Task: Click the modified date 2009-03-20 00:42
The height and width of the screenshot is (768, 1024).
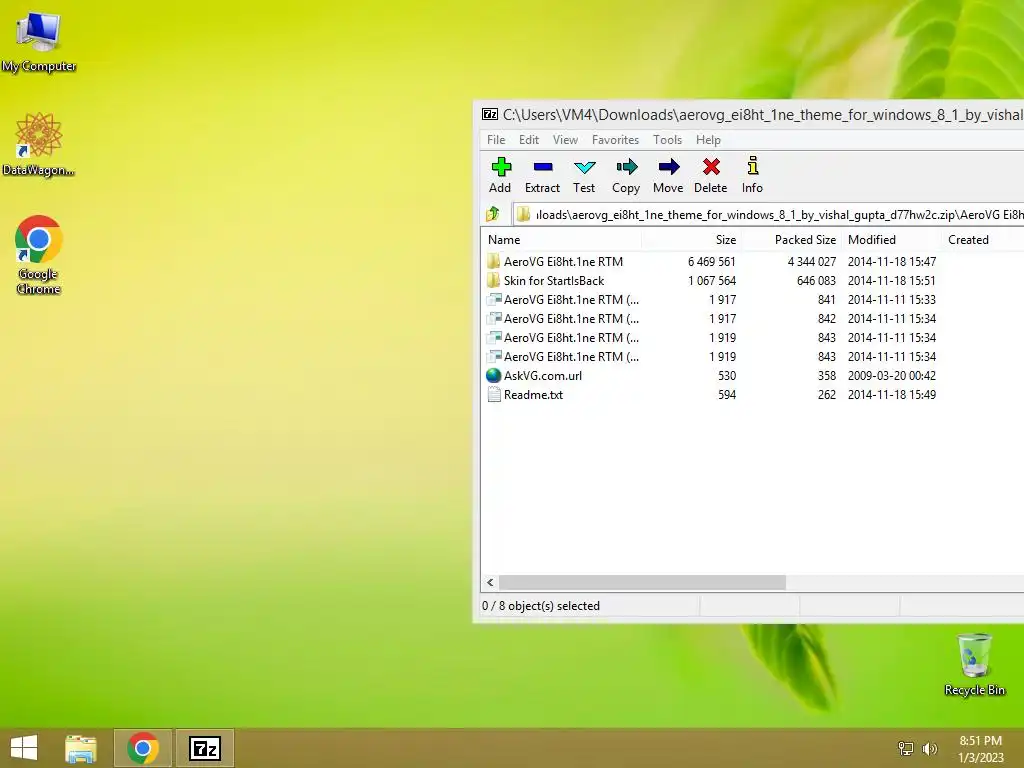Action: [x=891, y=376]
